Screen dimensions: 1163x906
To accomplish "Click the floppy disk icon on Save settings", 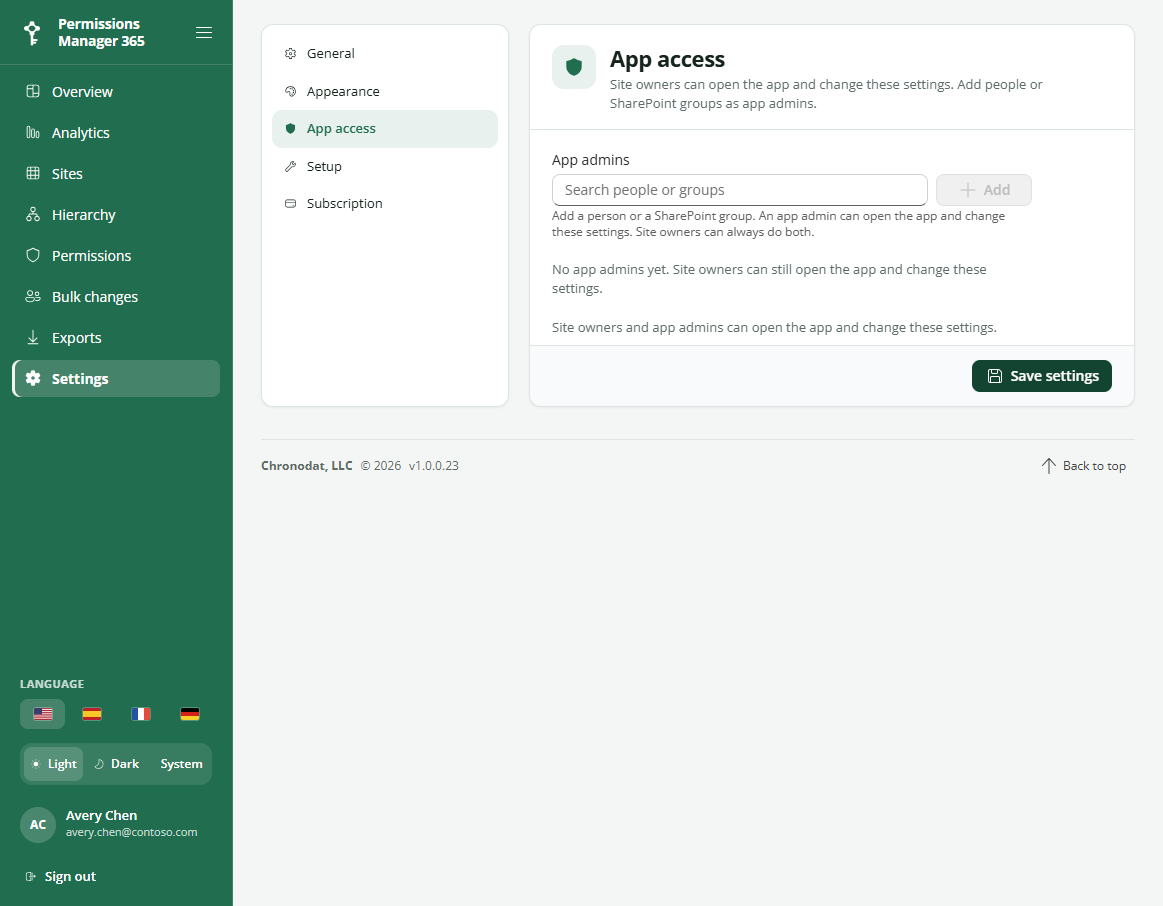I will coord(995,376).
